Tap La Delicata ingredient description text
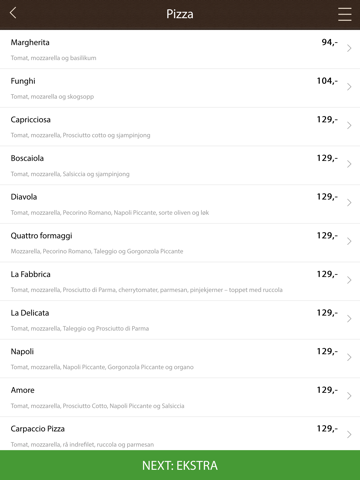This screenshot has height=480, width=360. (x=80, y=329)
